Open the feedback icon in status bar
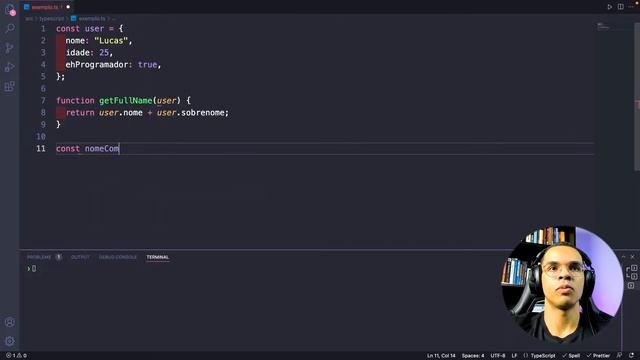The width and height of the screenshot is (640, 360). [619, 356]
